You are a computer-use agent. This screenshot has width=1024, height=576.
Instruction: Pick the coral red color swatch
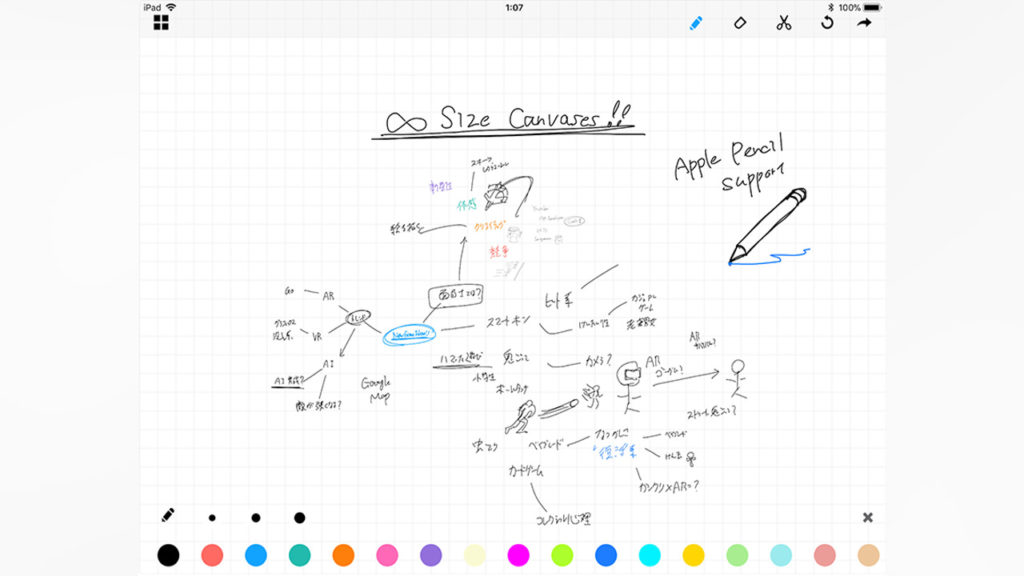212,555
